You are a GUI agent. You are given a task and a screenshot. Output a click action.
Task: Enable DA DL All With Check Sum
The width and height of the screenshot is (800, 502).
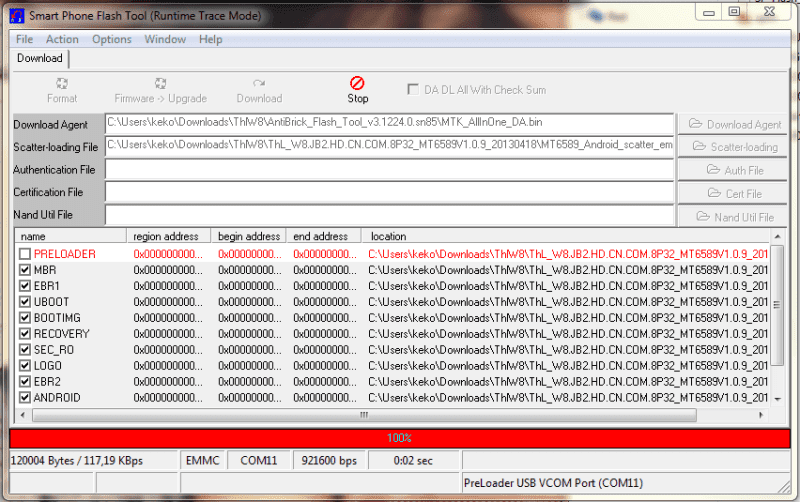413,89
